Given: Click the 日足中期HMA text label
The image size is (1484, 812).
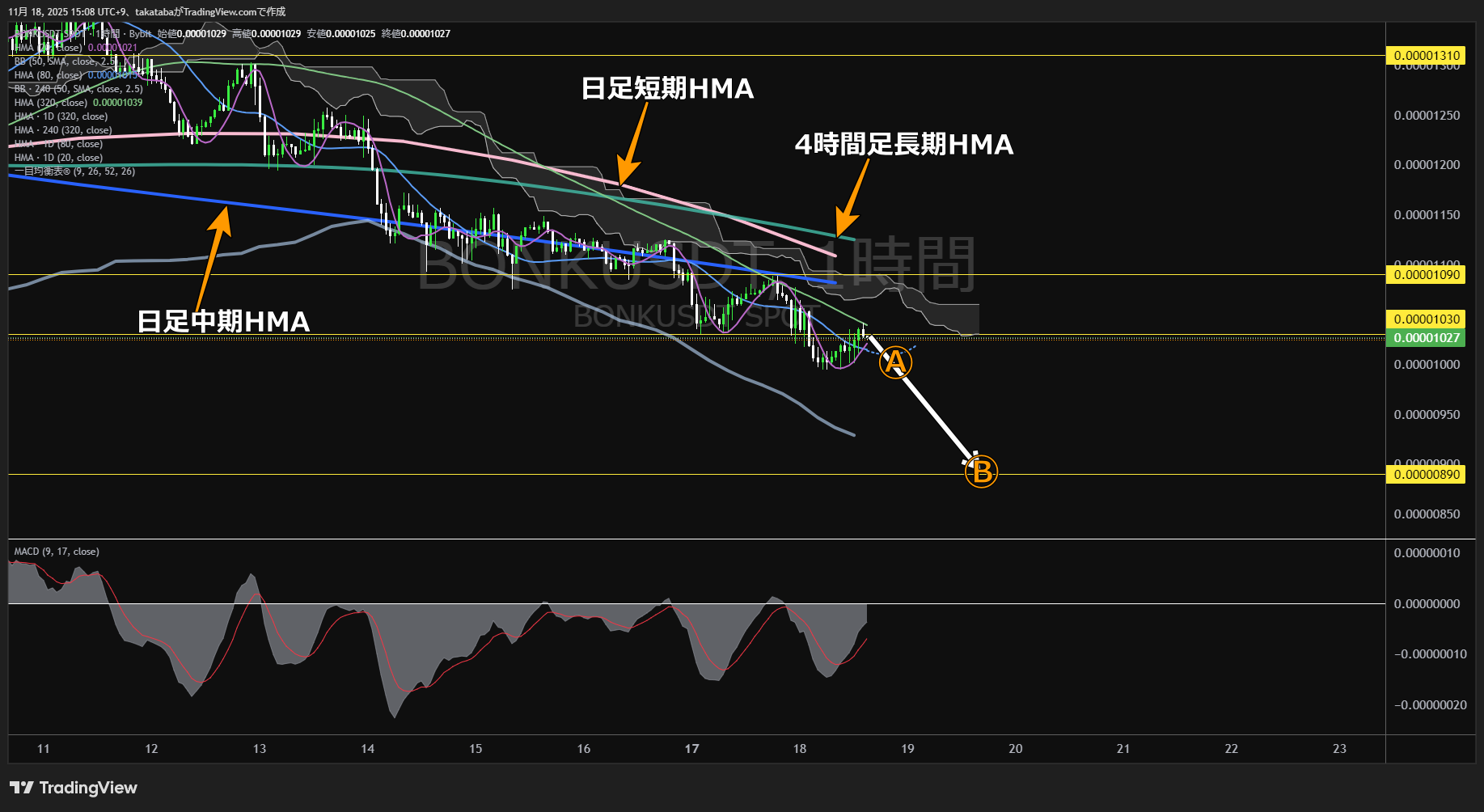Looking at the screenshot, I should pos(224,322).
